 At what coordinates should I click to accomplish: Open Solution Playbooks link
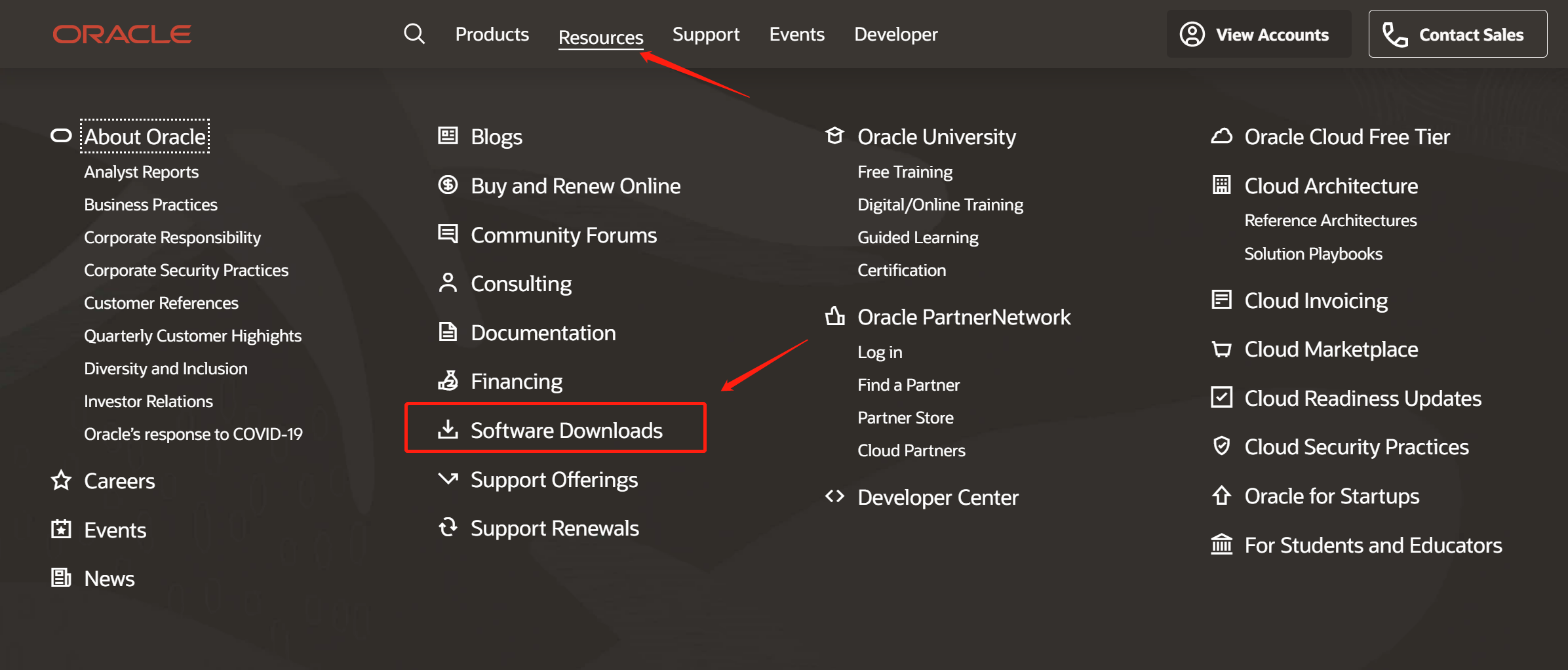click(x=1314, y=254)
